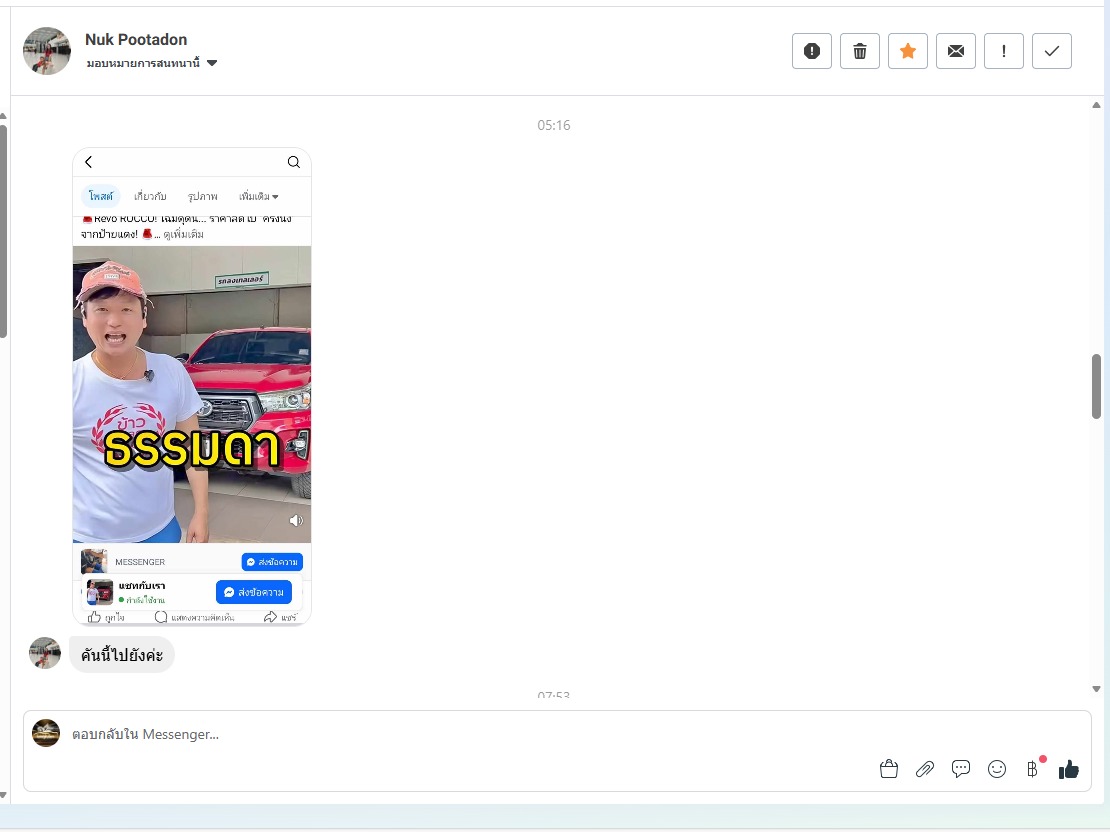Click chat scrollbar up arrow at right
This screenshot has width=1110, height=832.
(1097, 105)
